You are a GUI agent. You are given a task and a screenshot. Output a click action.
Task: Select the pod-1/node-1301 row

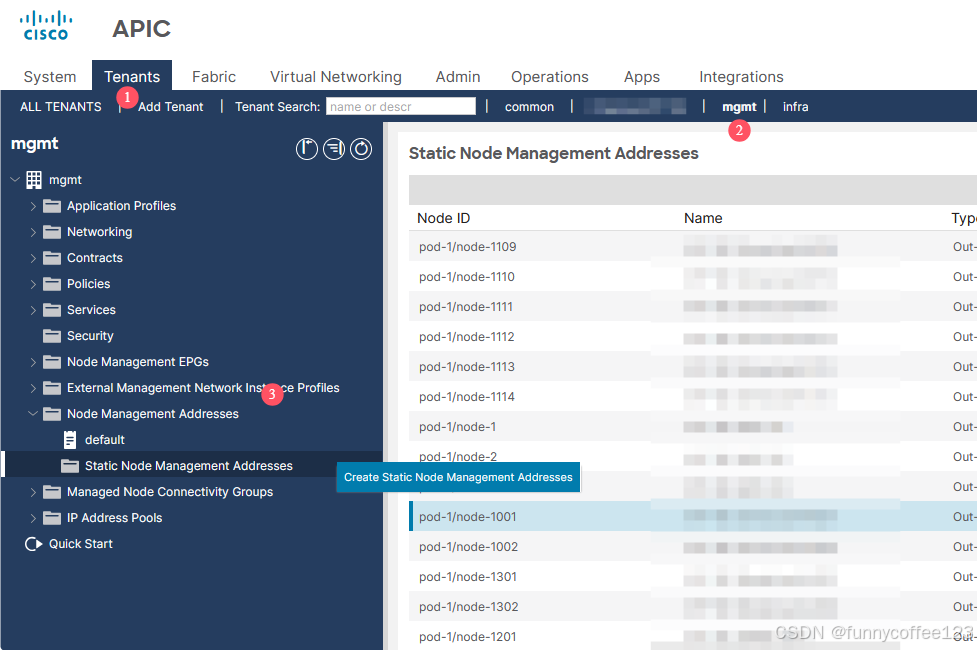click(x=692, y=576)
